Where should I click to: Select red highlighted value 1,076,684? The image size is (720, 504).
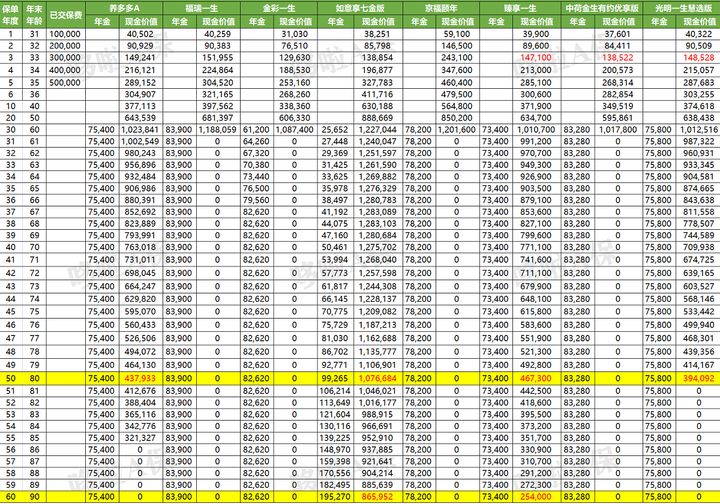point(377,379)
